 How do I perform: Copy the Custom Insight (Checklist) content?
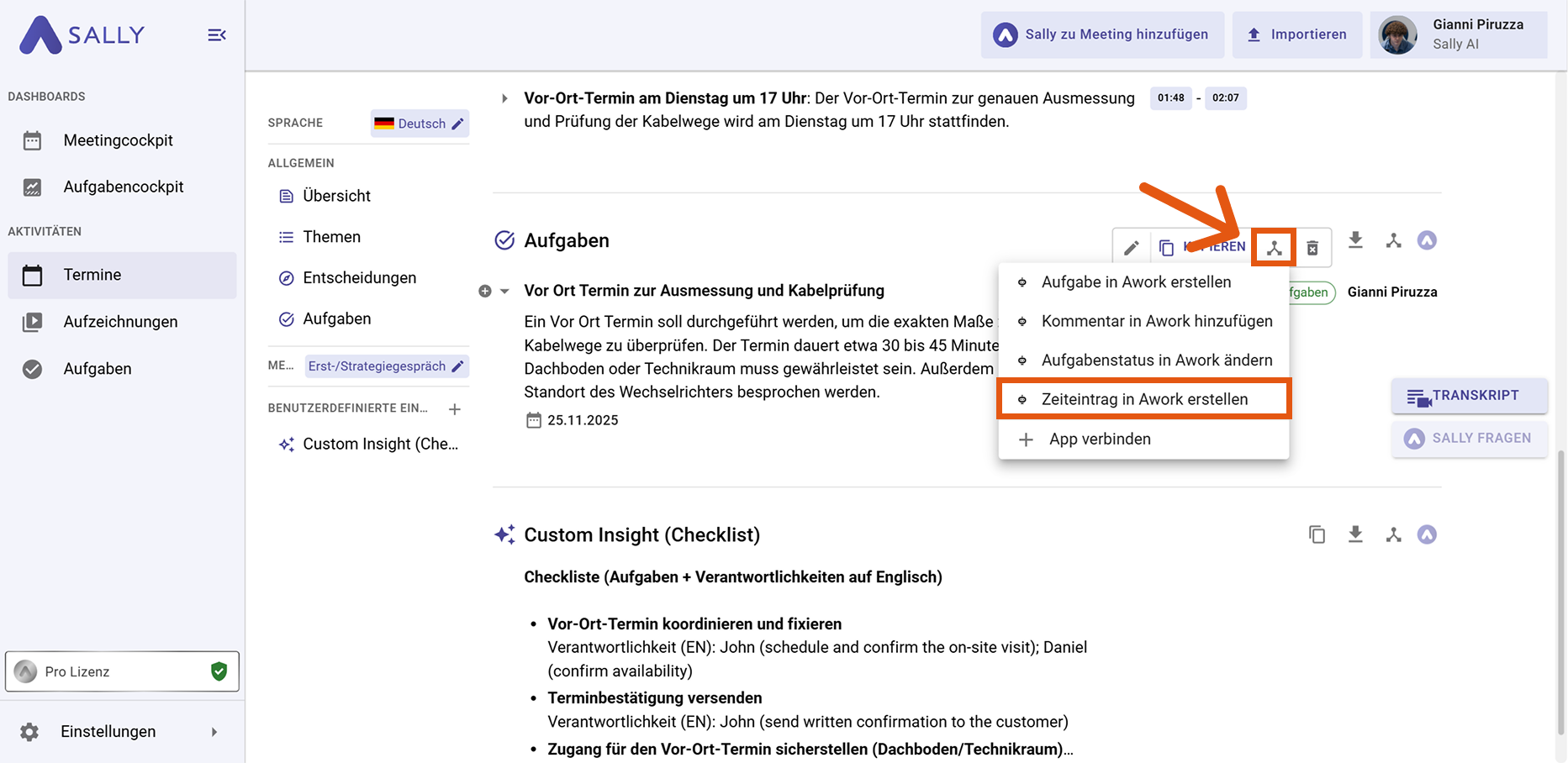pyautogui.click(x=1317, y=534)
